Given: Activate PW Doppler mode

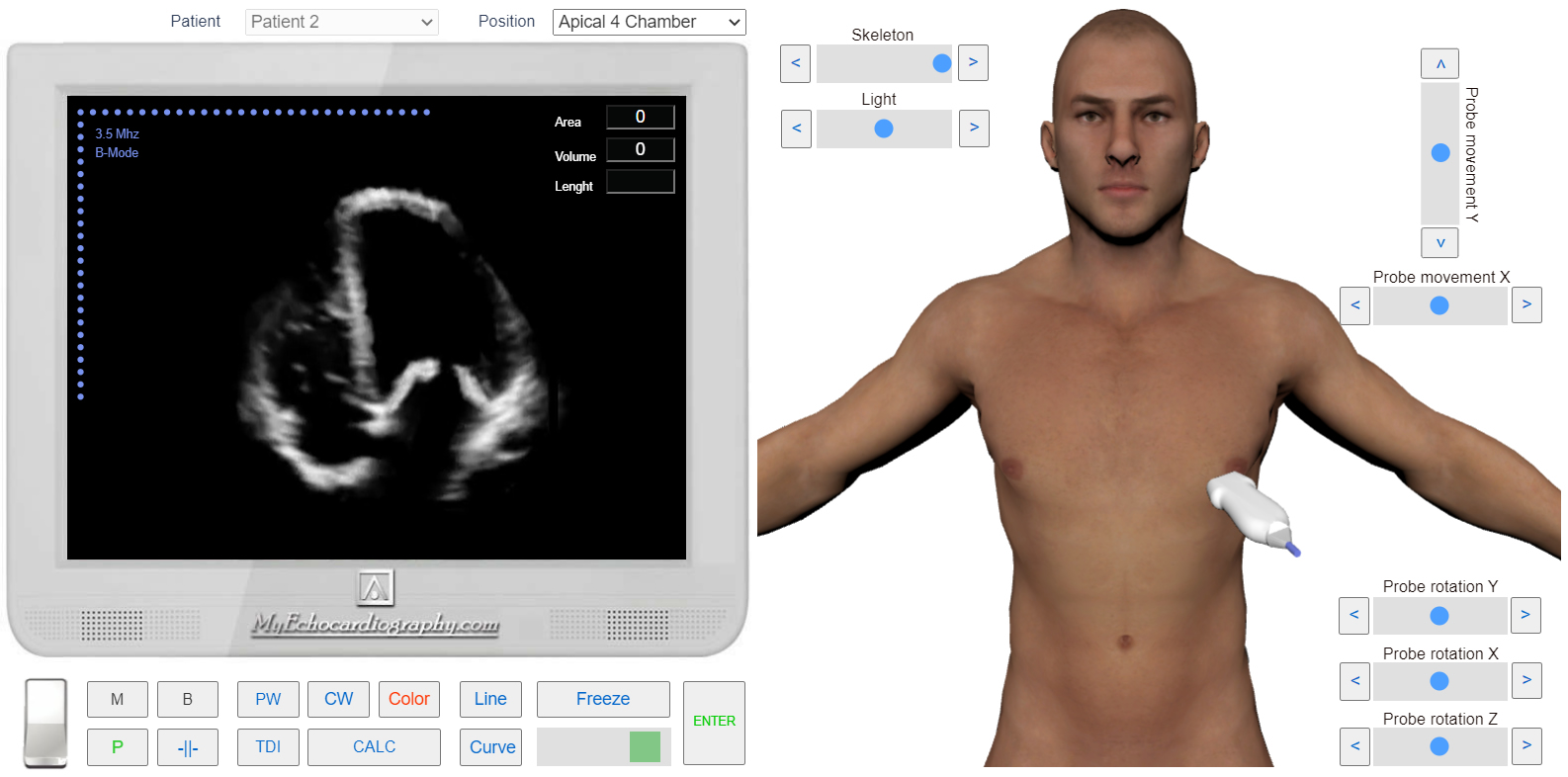Looking at the screenshot, I should point(268,699).
